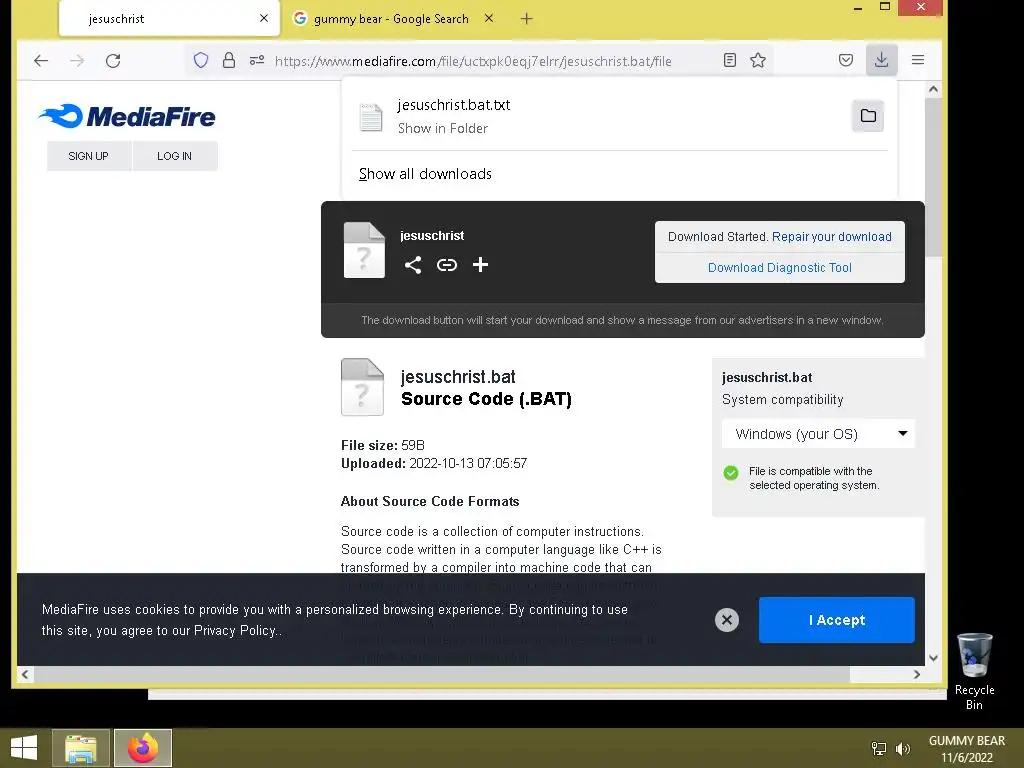Screen dimensions: 1024x768
Task: Click the horizontal scrollbar right arrow
Action: point(917,675)
